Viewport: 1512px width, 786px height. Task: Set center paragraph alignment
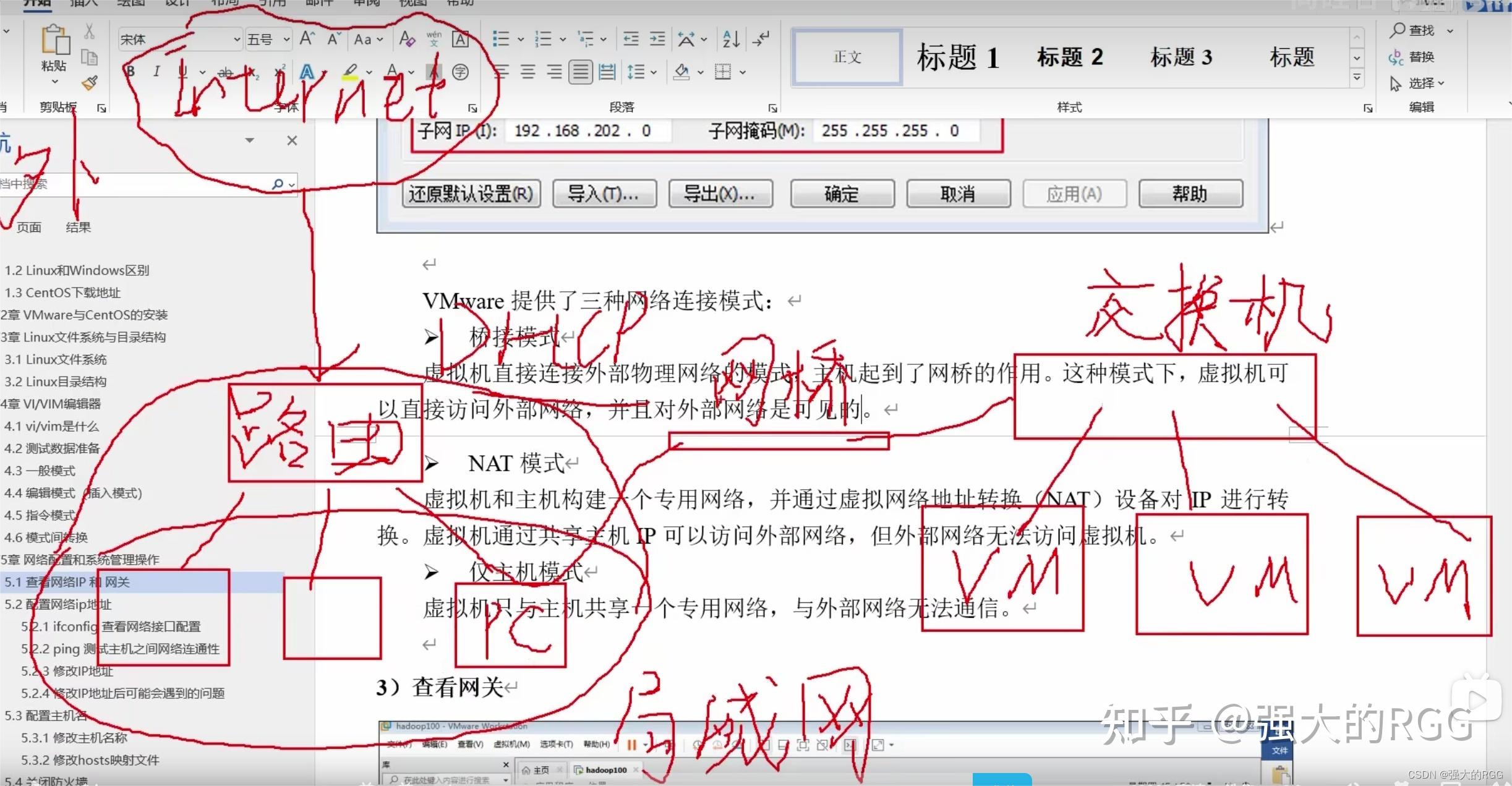pos(527,72)
